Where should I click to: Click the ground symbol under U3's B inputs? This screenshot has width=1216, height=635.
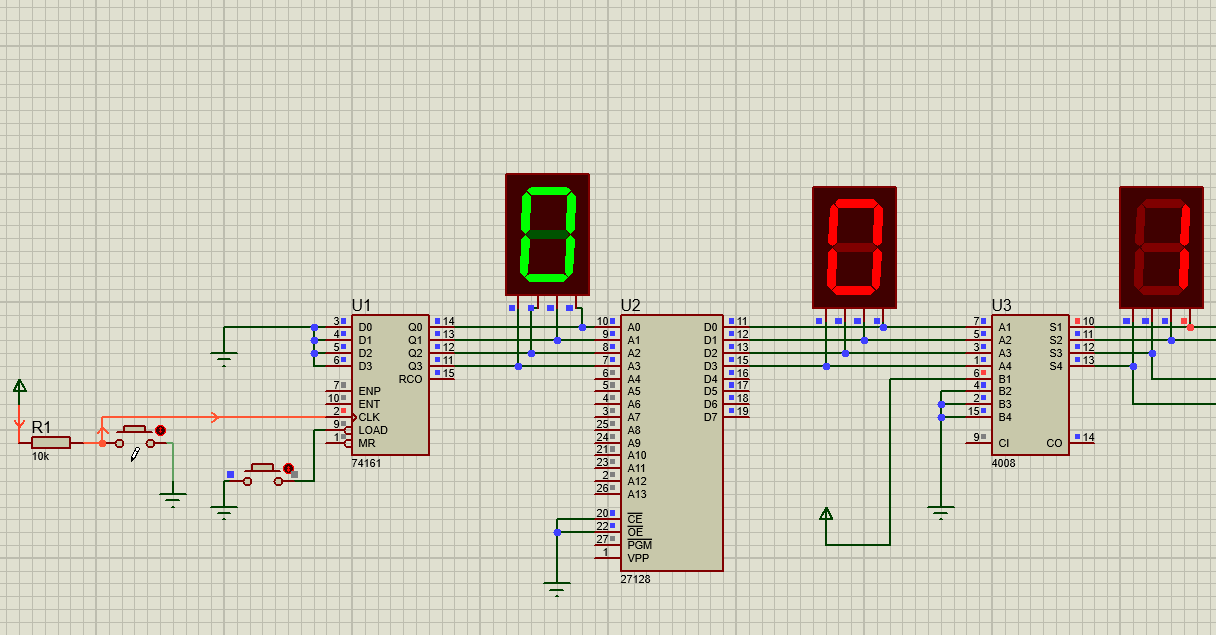coord(940,514)
